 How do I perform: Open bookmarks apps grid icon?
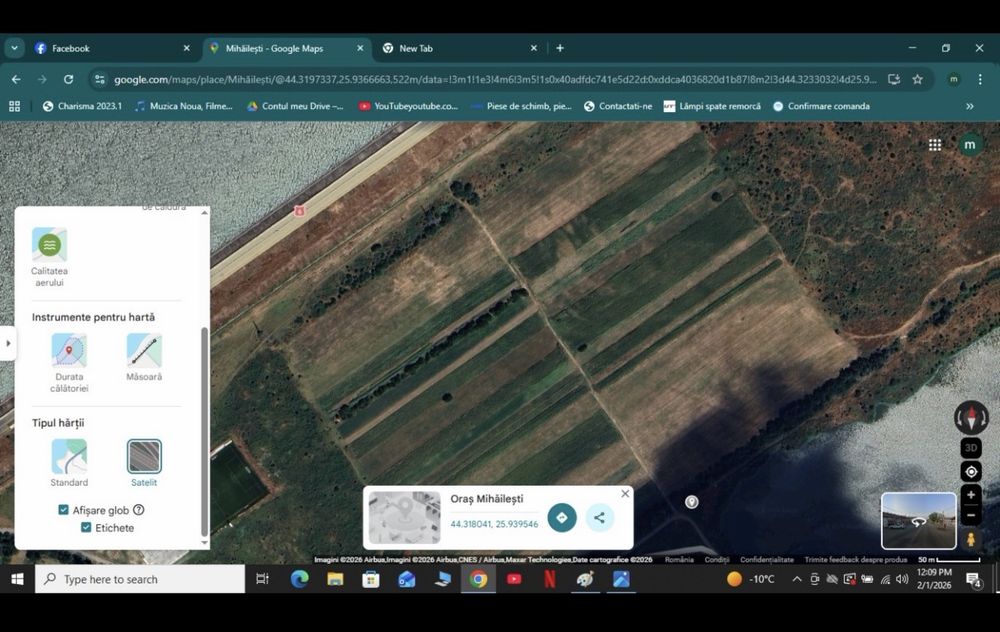click(x=14, y=107)
